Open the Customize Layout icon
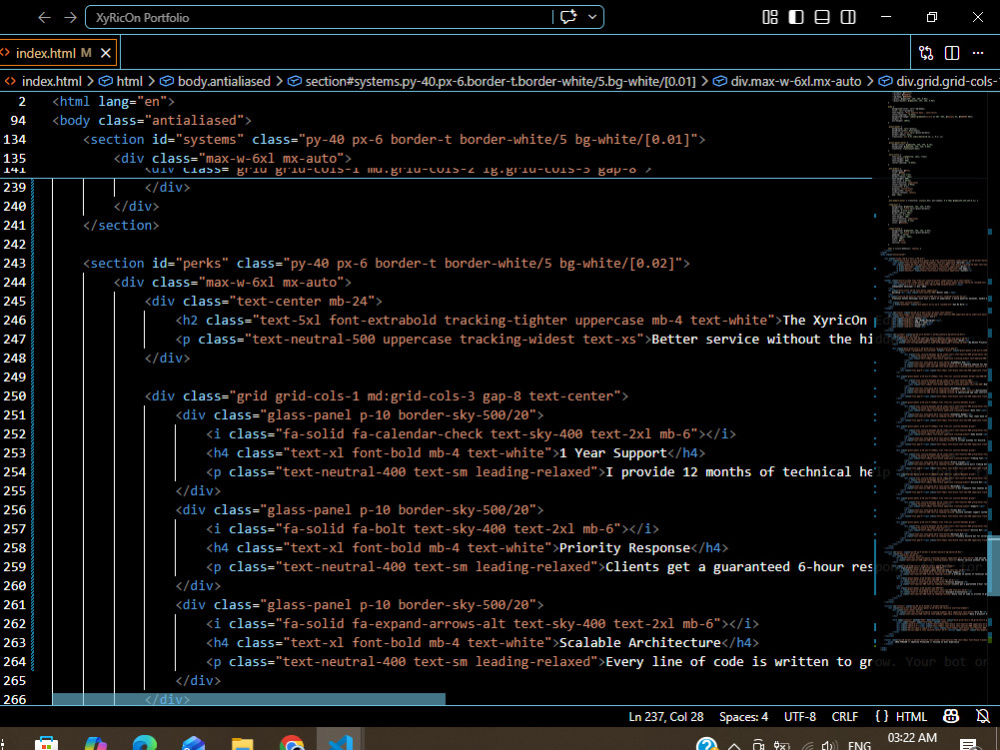This screenshot has height=750, width=1000. coord(770,17)
